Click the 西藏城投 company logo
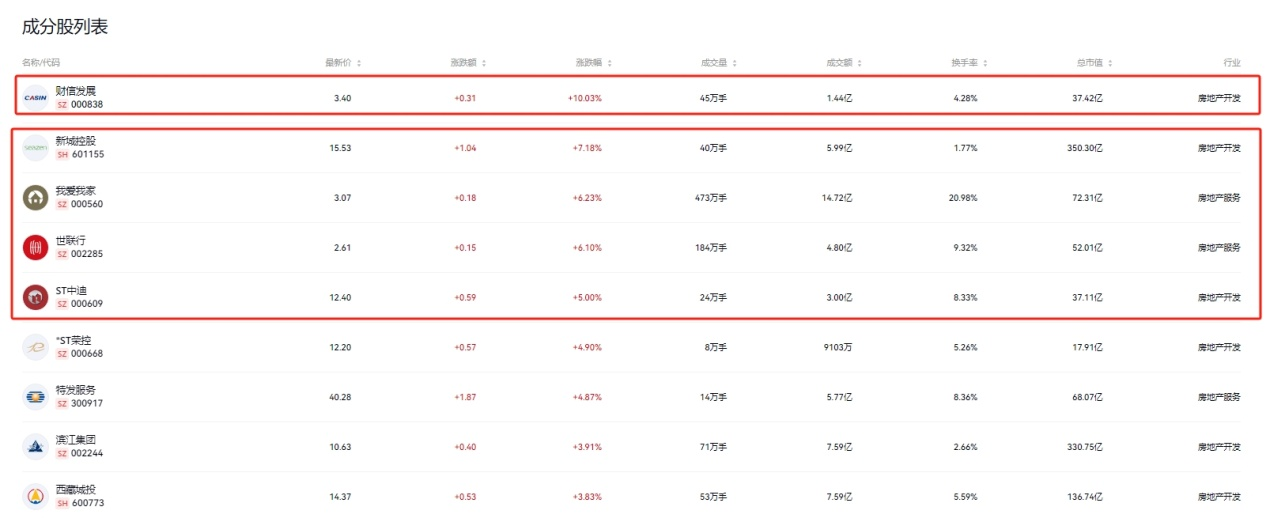The width and height of the screenshot is (1266, 518). 35,496
